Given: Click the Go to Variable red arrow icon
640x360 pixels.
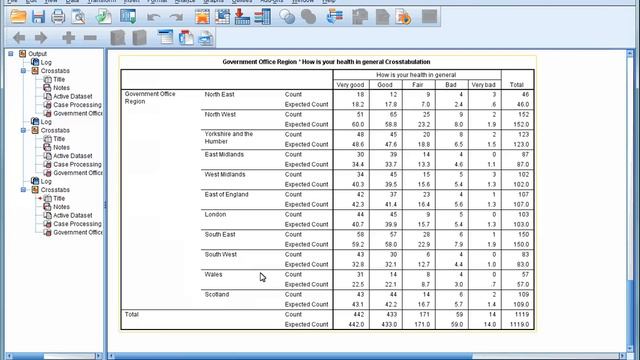Looking at the screenshot, I should pos(242,17).
